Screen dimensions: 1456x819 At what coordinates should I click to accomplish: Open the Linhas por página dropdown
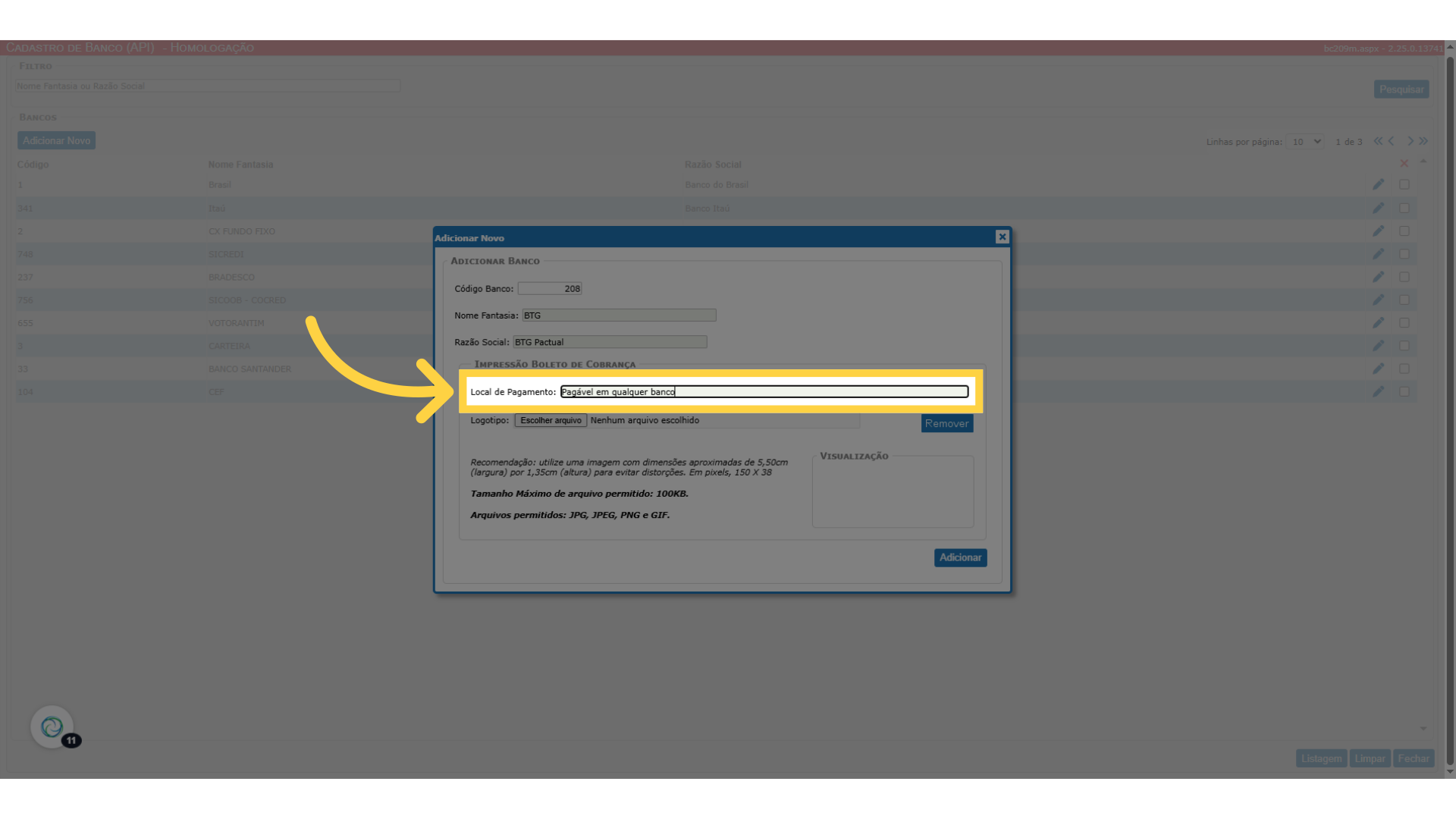1305,142
